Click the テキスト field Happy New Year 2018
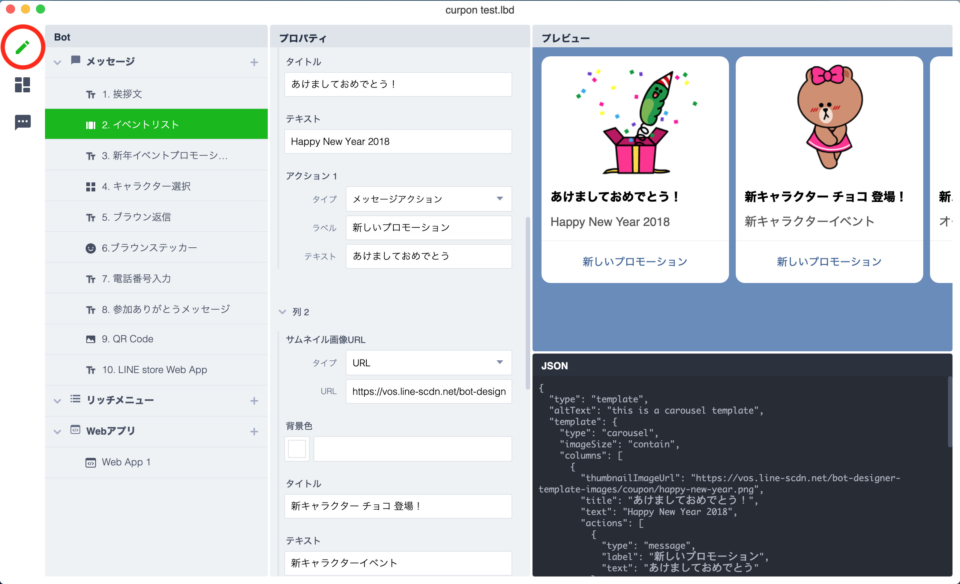The height and width of the screenshot is (584, 960). 398,141
